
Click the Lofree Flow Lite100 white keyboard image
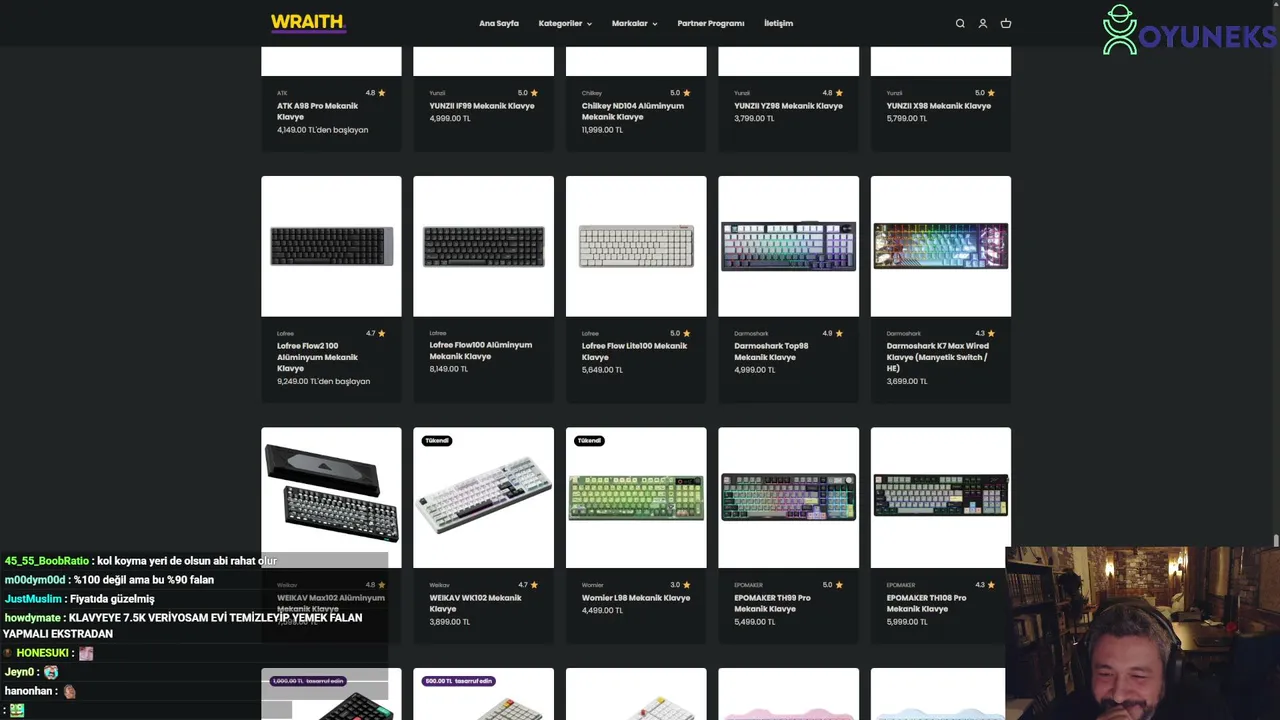(x=636, y=246)
